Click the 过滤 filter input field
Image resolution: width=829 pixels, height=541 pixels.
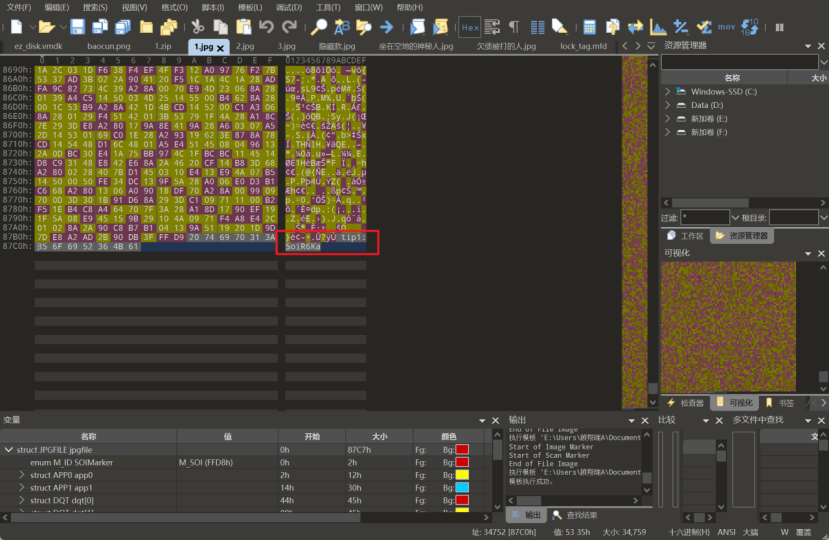pos(705,217)
